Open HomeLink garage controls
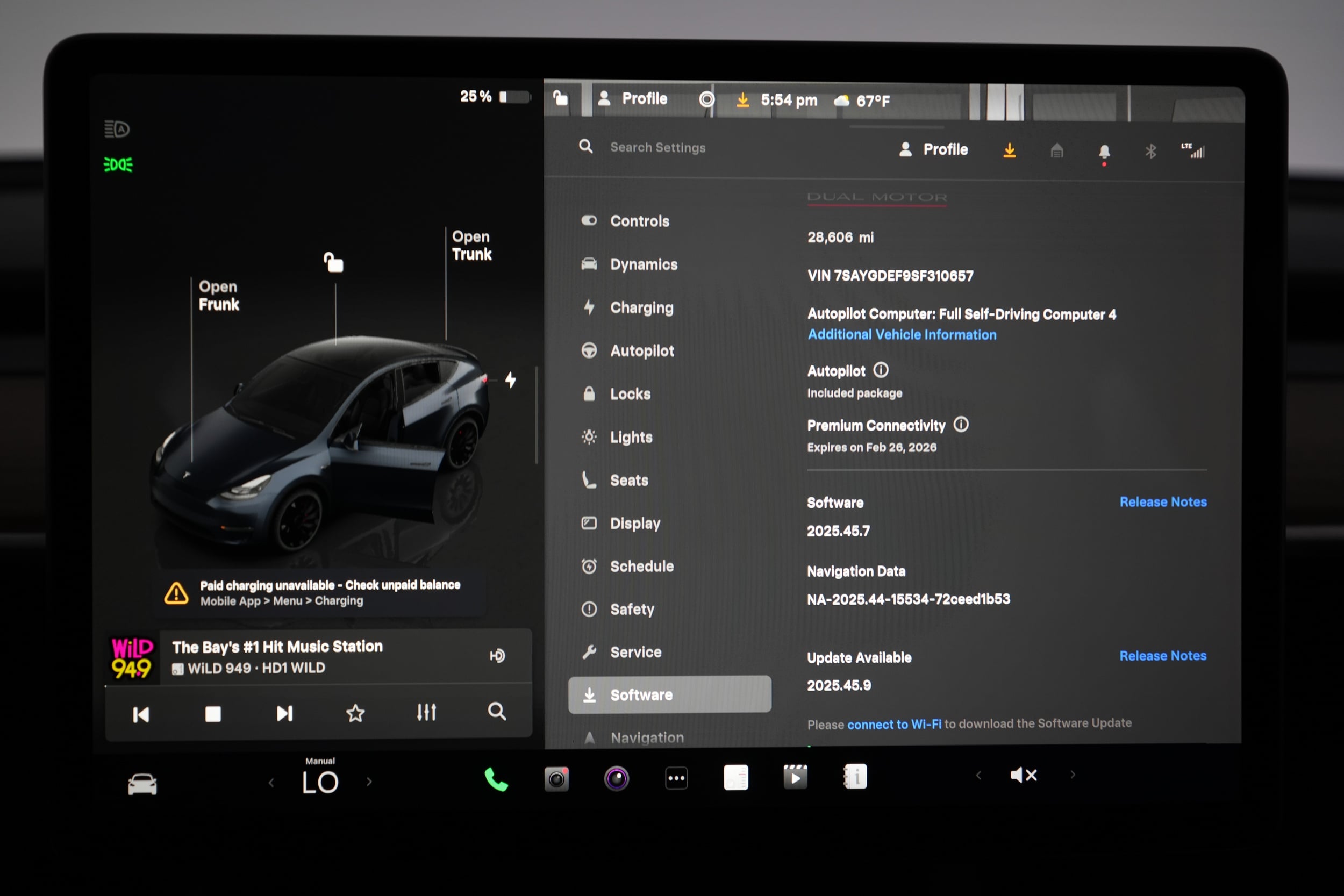Image resolution: width=1344 pixels, height=896 pixels. pos(1056,150)
